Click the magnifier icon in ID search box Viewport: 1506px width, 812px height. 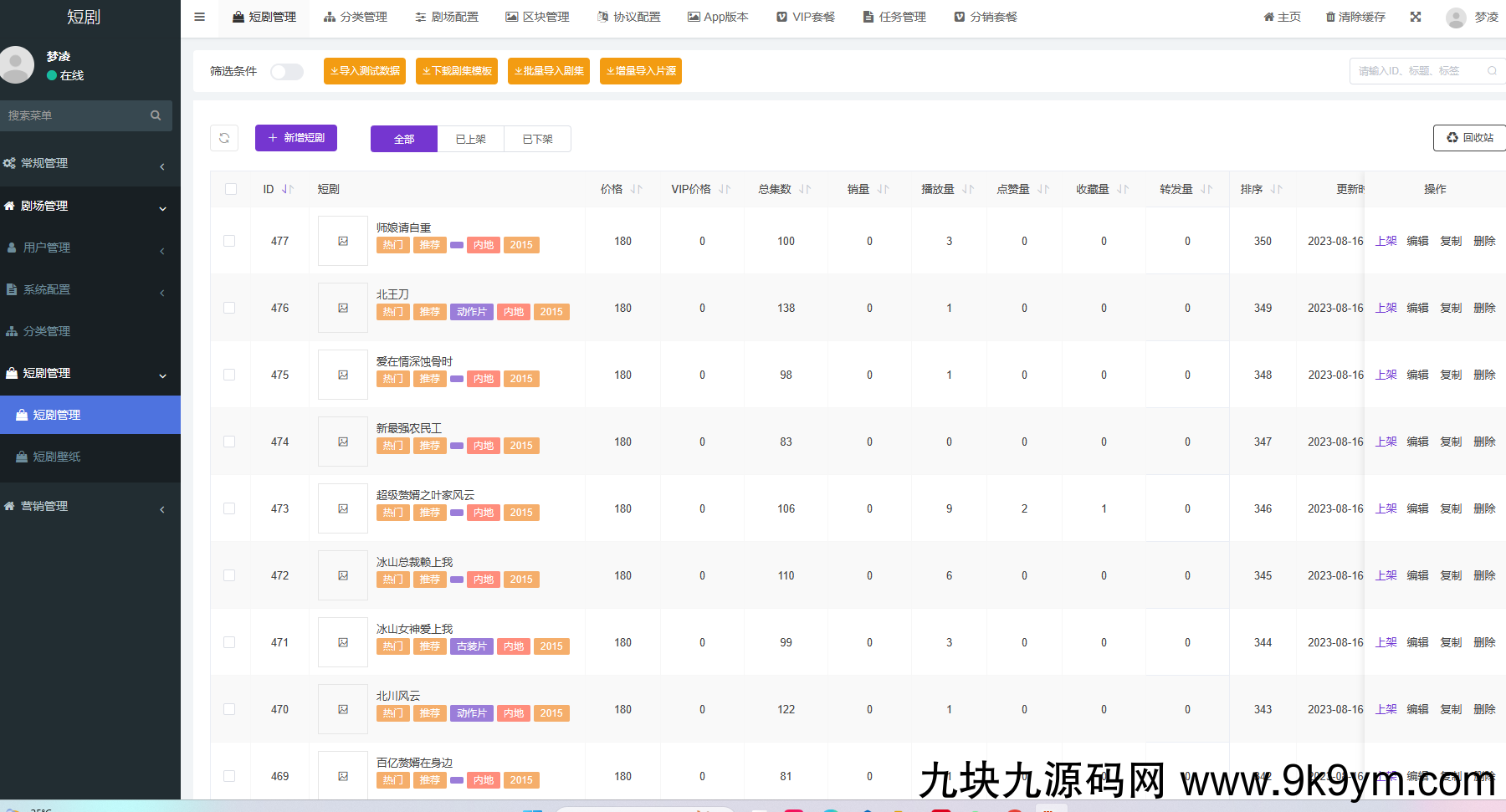click(x=1492, y=71)
